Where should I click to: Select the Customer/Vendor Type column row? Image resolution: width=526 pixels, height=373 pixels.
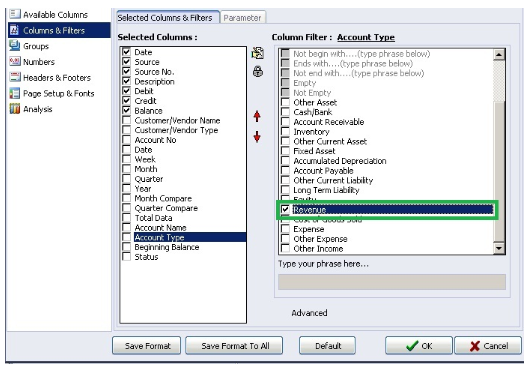pyautogui.click(x=183, y=130)
